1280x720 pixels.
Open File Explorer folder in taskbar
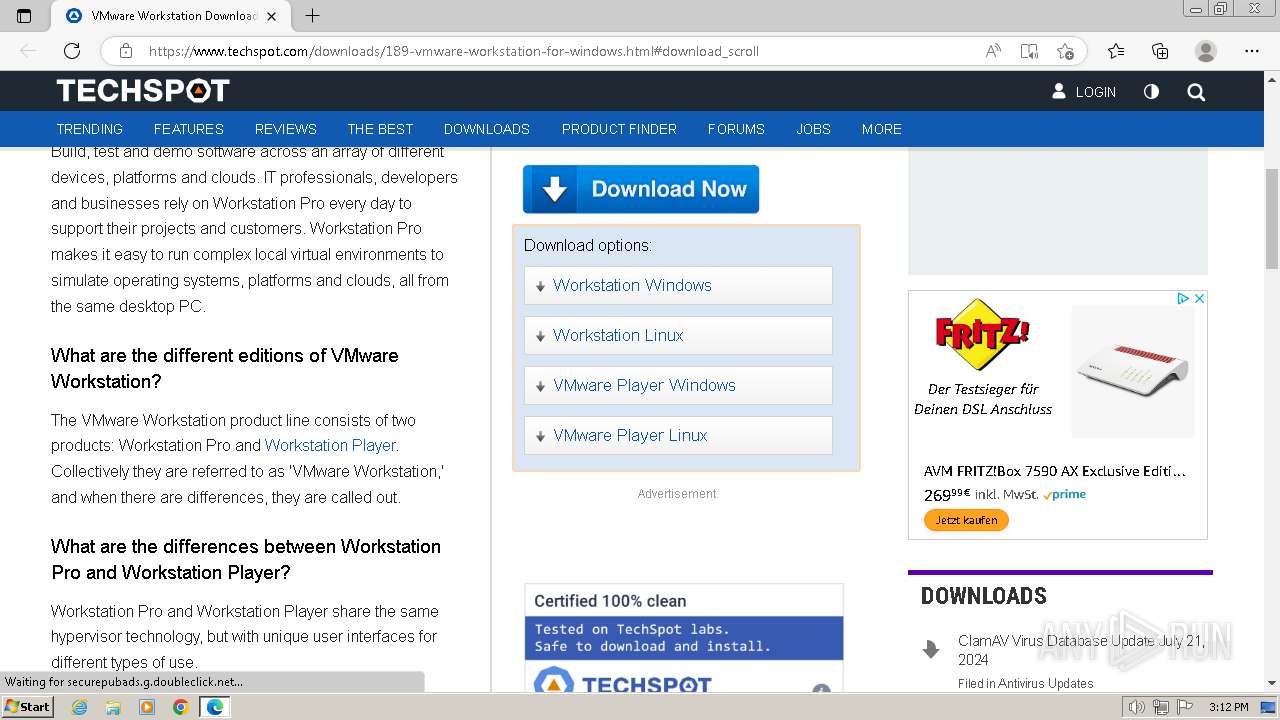tap(113, 707)
